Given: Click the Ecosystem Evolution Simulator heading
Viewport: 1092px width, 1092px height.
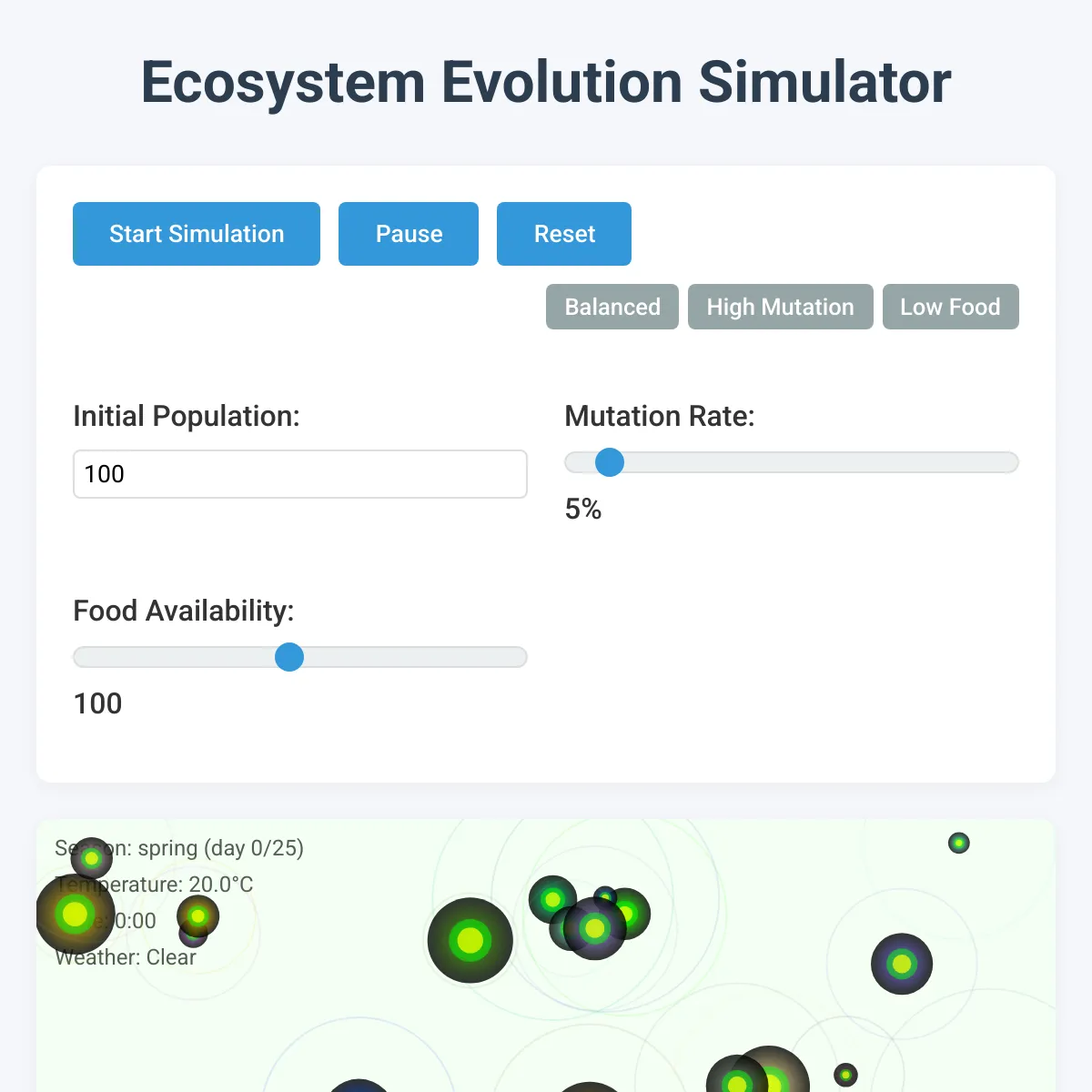Looking at the screenshot, I should pos(546,82).
